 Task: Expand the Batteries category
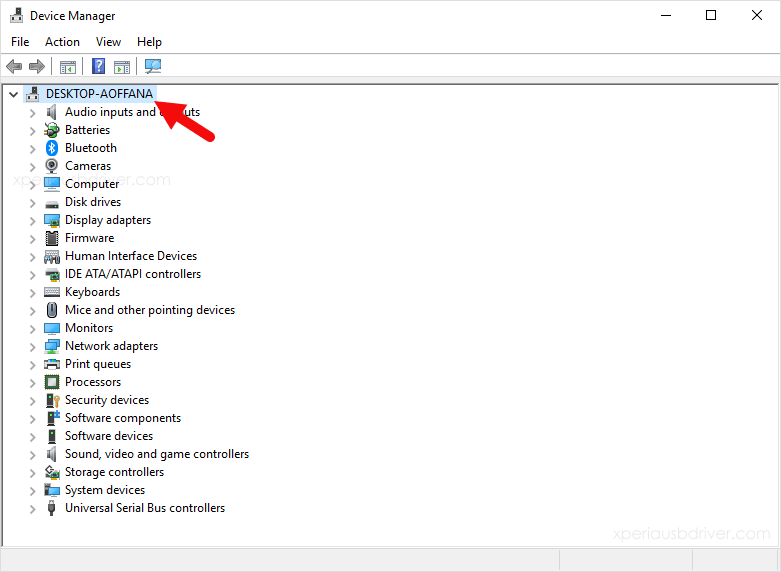[32, 131]
